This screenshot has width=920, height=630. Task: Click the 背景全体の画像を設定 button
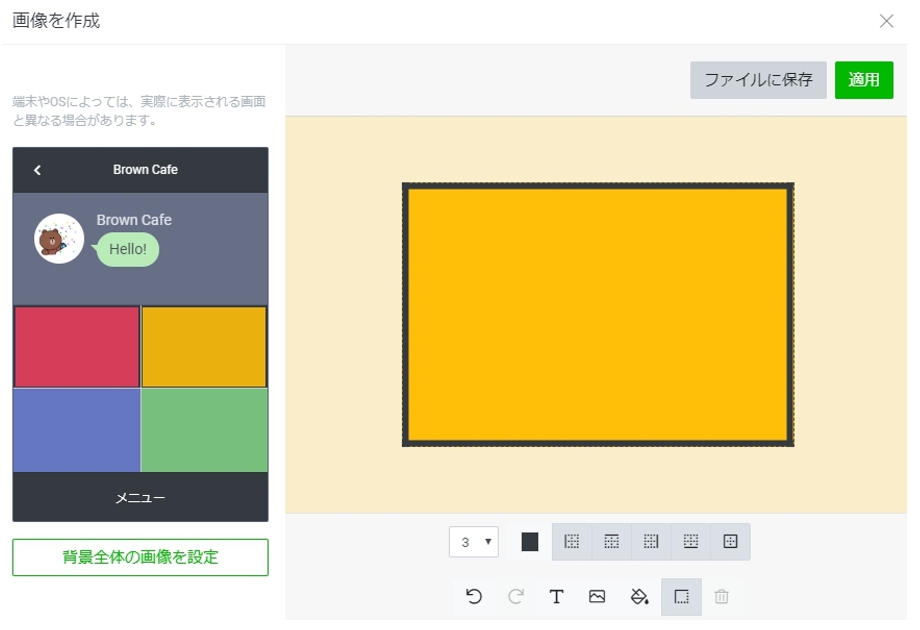140,557
